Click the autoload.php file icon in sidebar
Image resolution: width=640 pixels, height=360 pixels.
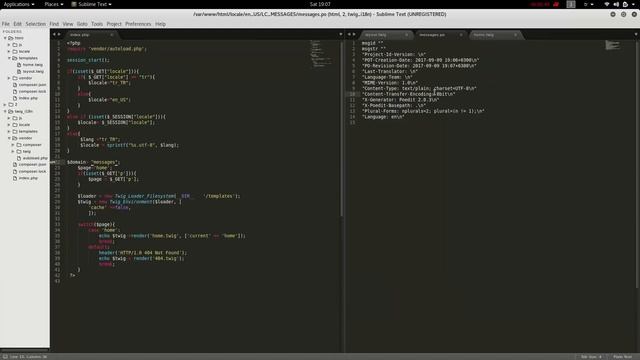click(x=19, y=158)
